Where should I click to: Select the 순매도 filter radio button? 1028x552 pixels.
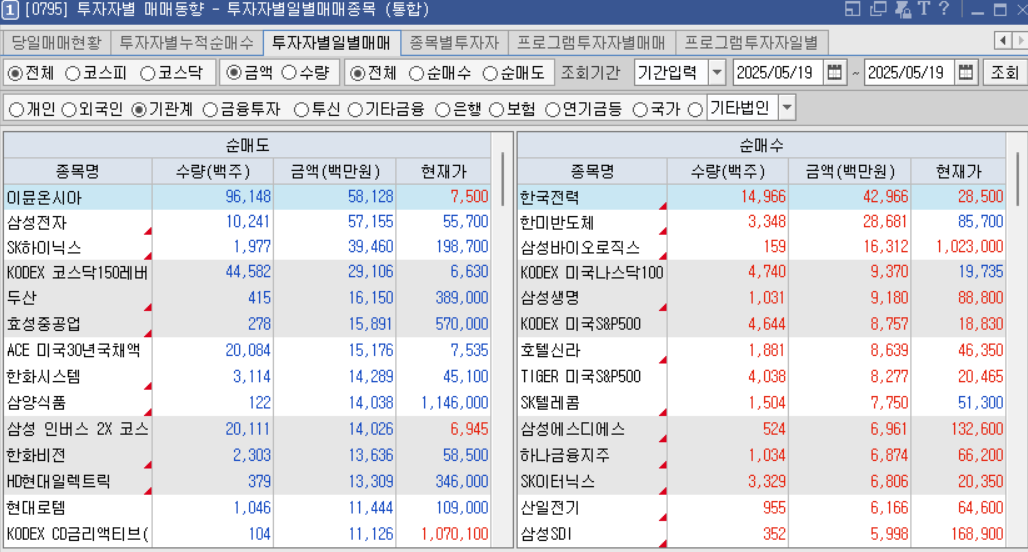tap(490, 73)
